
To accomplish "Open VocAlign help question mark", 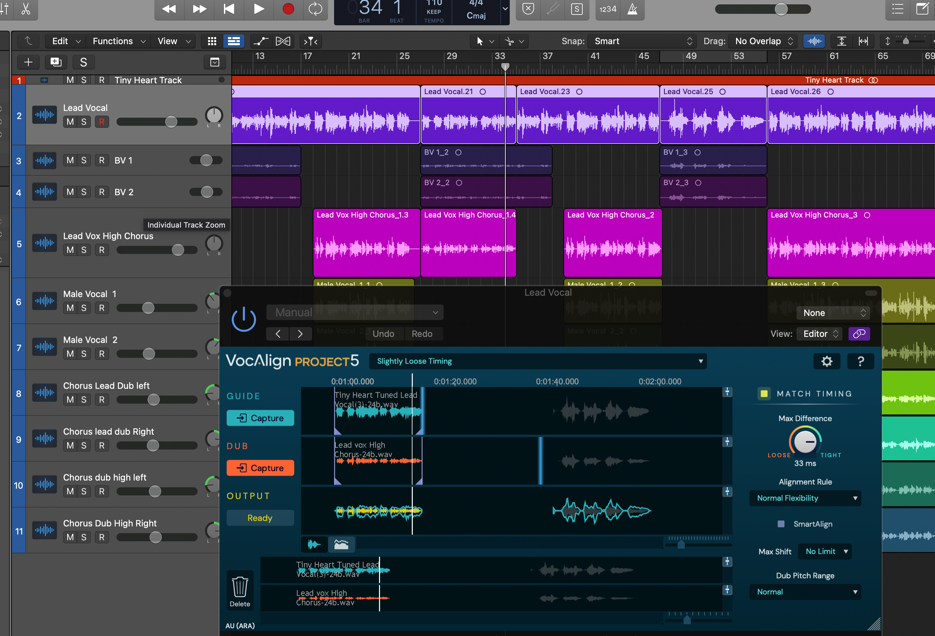I will [x=860, y=361].
